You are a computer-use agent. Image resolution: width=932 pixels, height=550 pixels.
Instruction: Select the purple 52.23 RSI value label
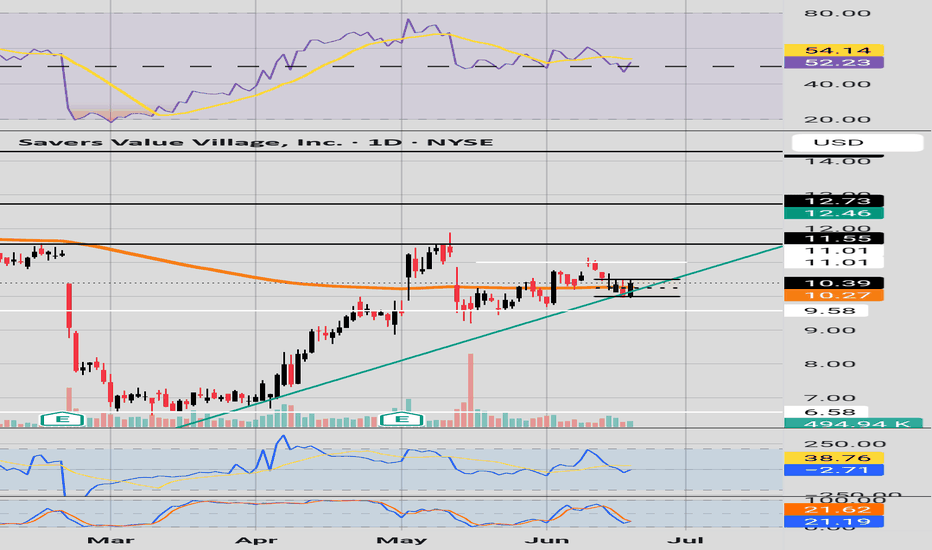point(834,62)
